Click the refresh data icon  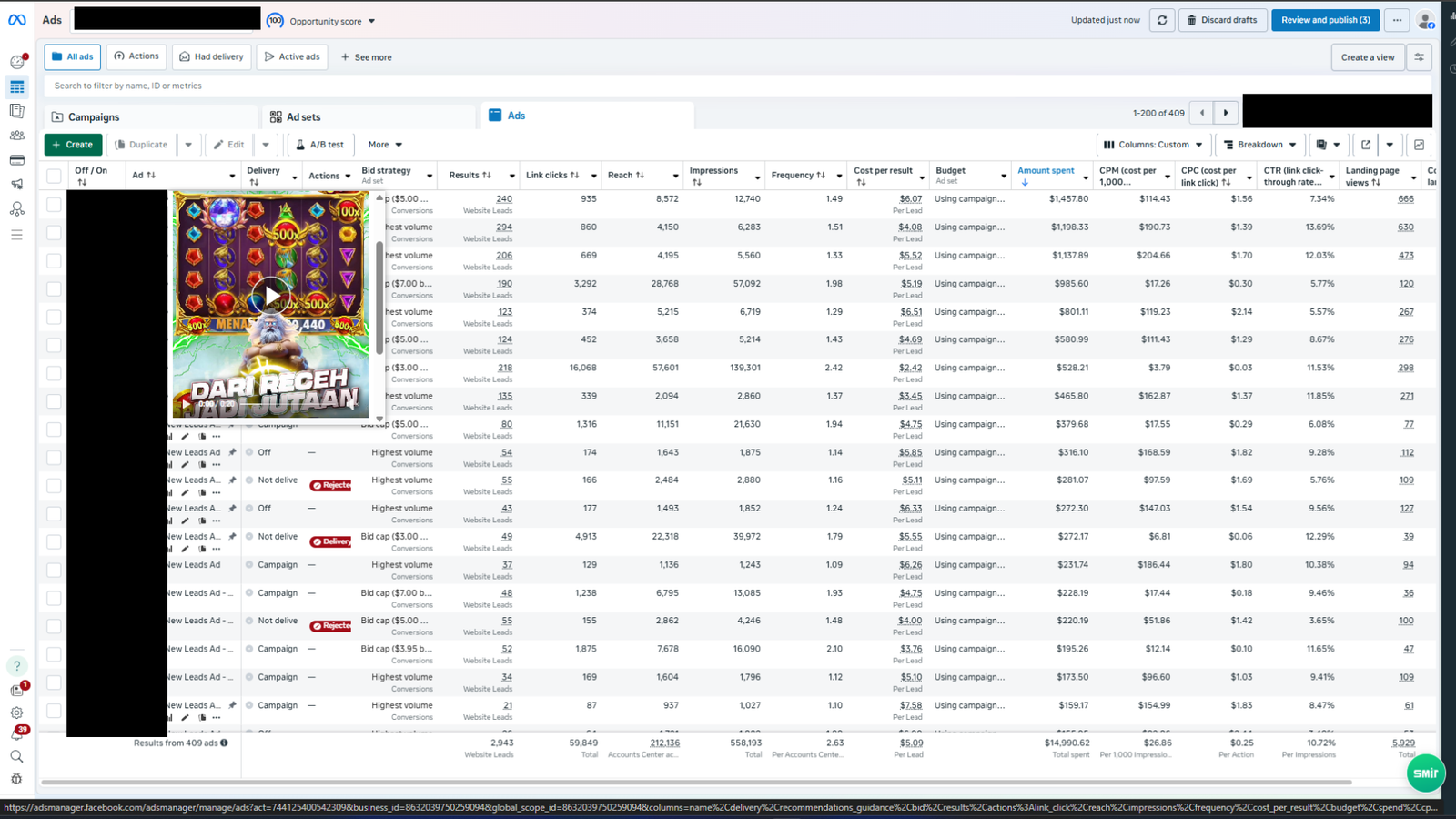point(1162,20)
